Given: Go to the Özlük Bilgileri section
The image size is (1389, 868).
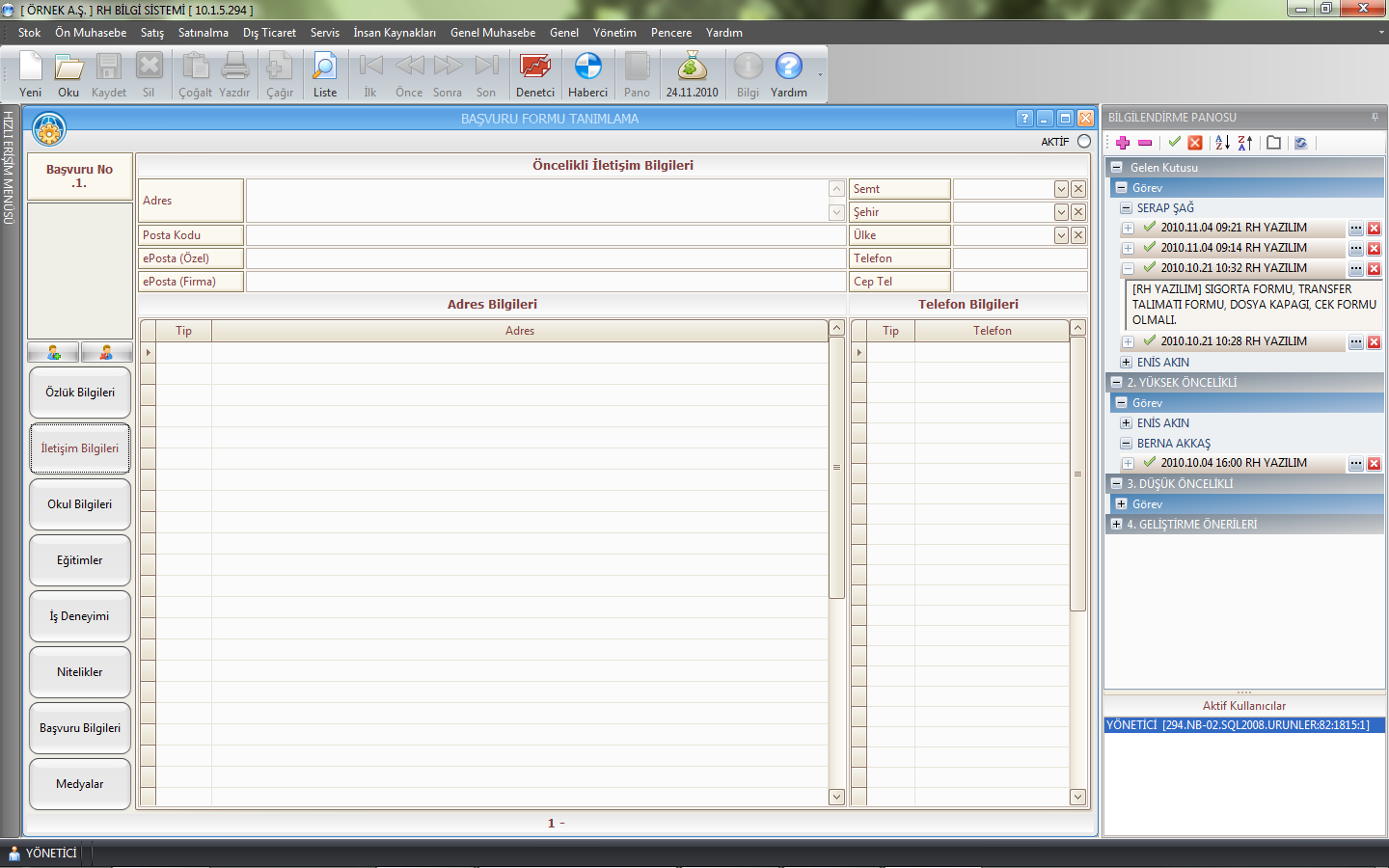Looking at the screenshot, I should [80, 393].
